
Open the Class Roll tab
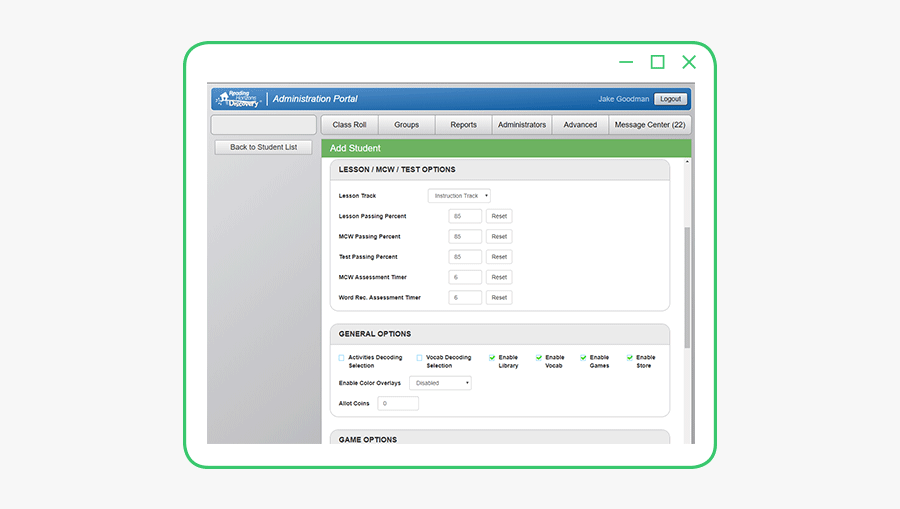click(349, 125)
